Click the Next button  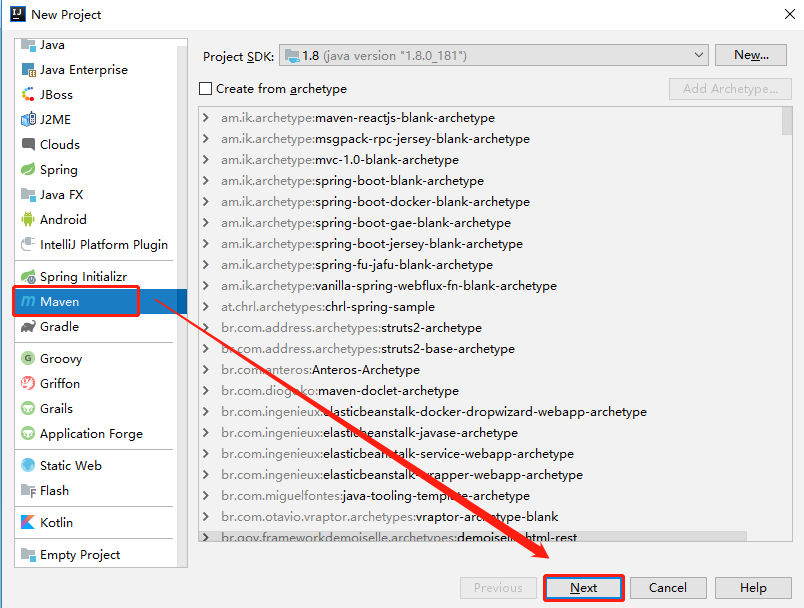[x=584, y=587]
